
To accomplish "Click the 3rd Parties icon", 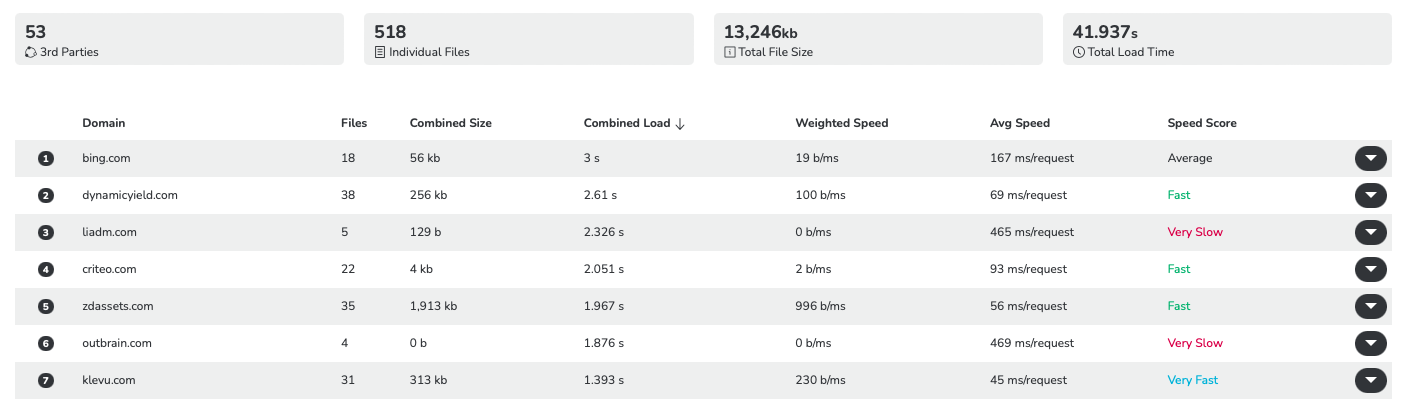I will (31, 52).
